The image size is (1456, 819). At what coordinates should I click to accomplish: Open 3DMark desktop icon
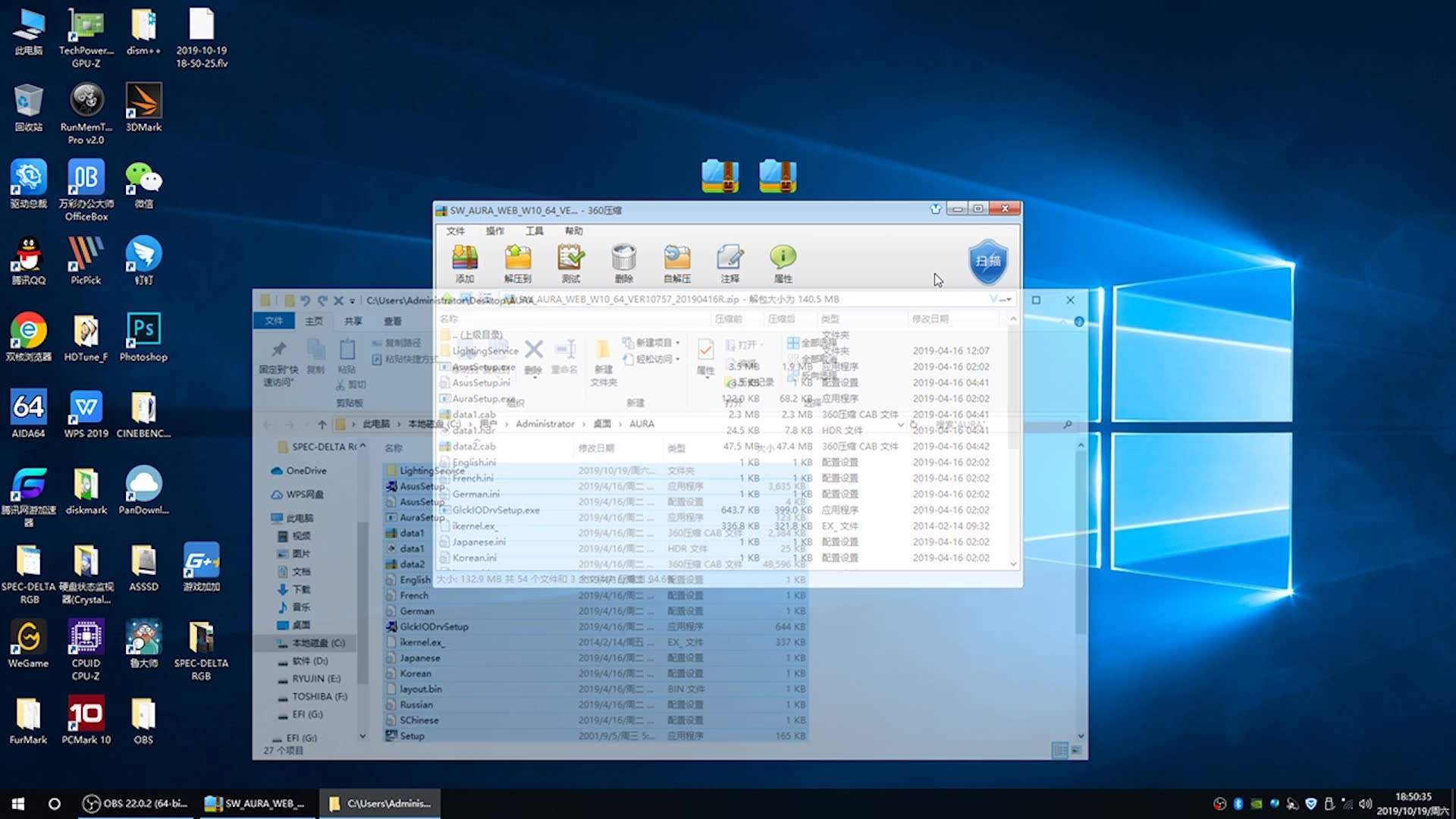[x=143, y=108]
